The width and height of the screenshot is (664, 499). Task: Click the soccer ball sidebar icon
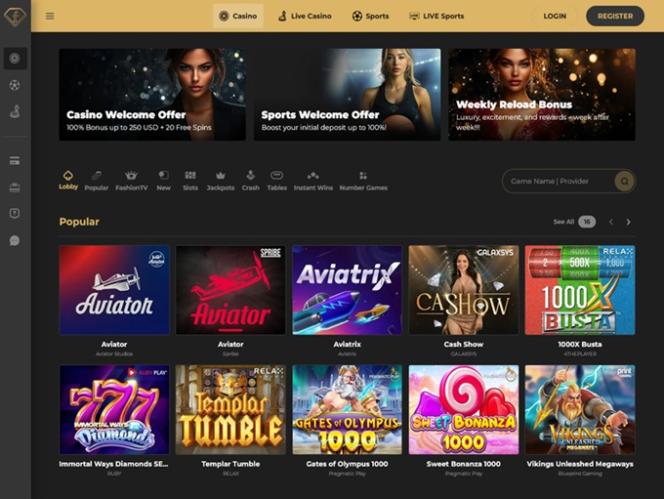15,85
